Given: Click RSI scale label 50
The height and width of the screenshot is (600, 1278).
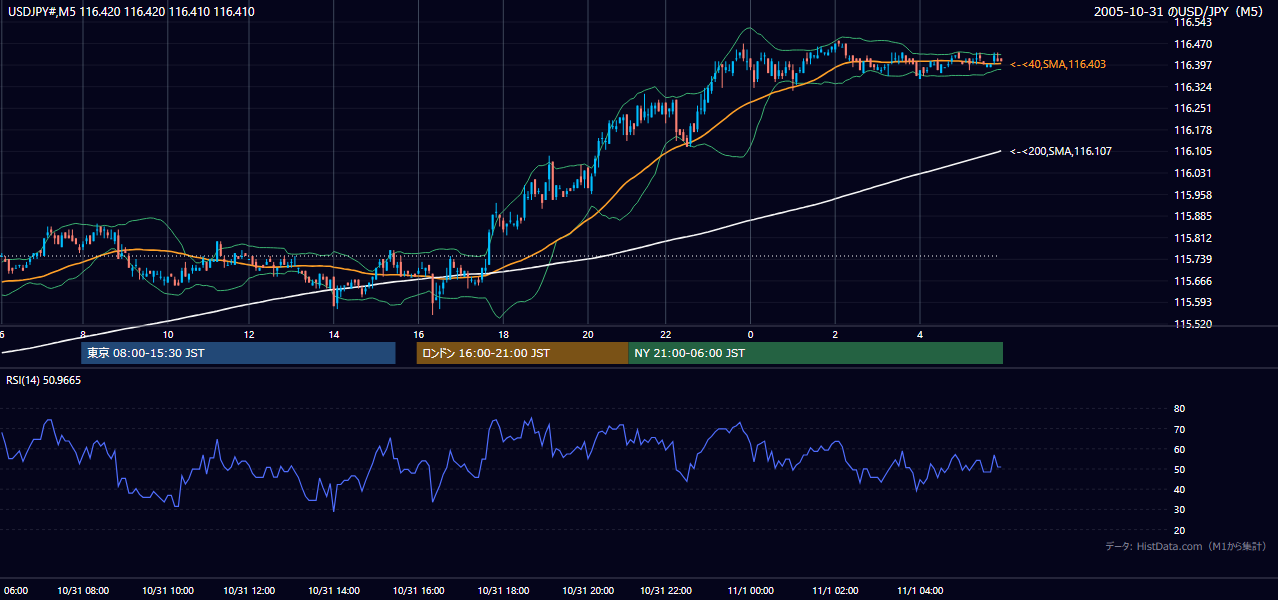Looking at the screenshot, I should tap(1180, 469).
